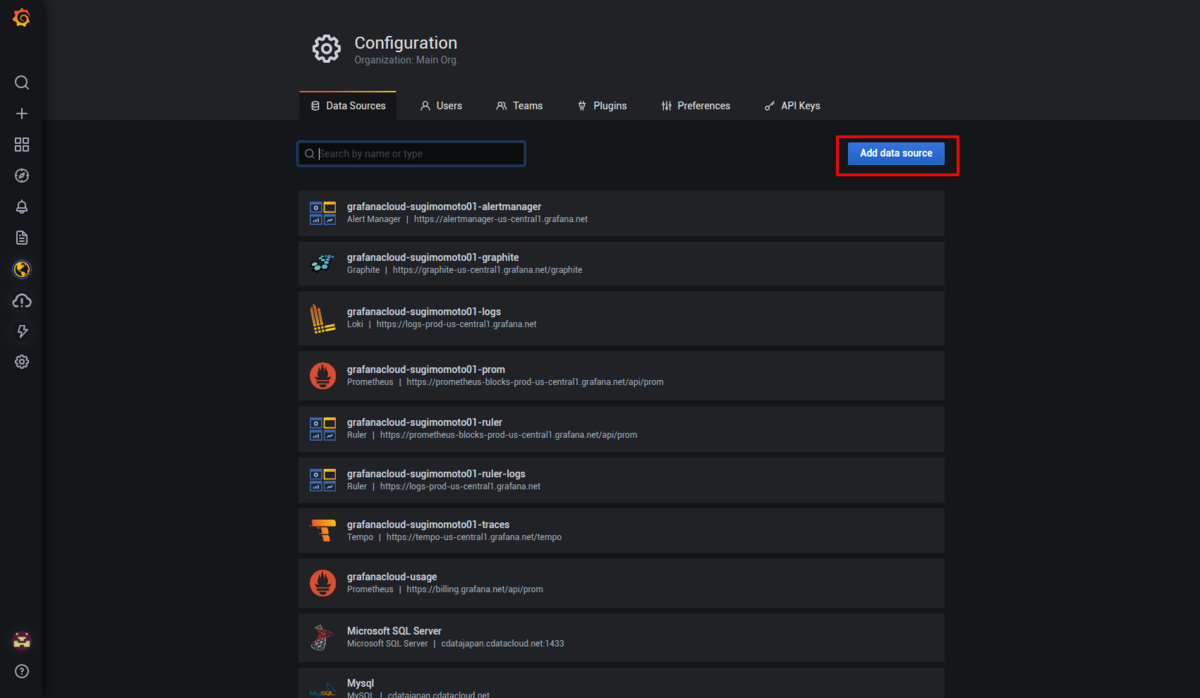Switch to the Data Sources tab
This screenshot has width=1200, height=698.
point(348,106)
